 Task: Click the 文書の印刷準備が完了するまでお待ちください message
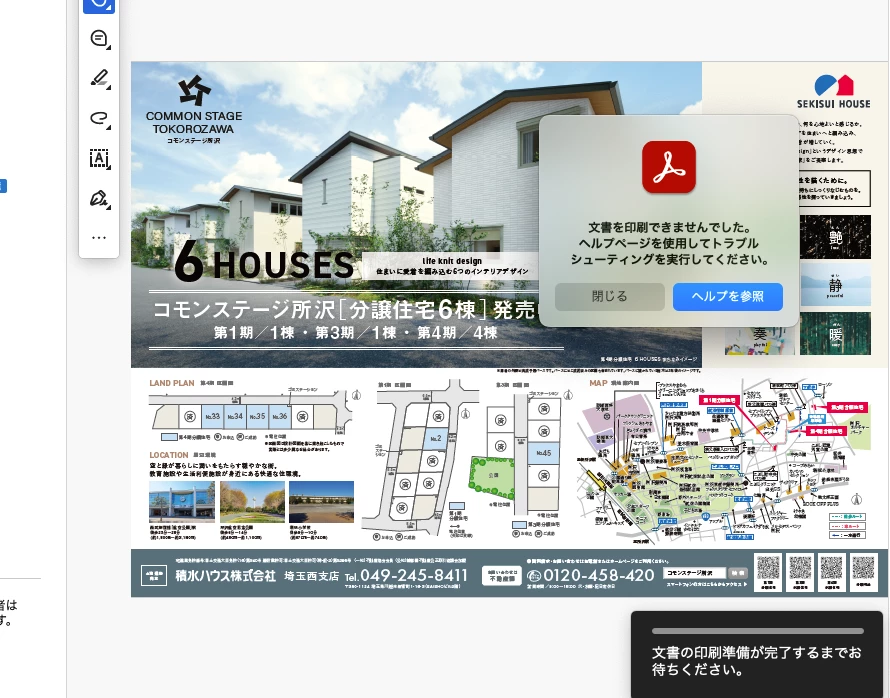[756, 661]
